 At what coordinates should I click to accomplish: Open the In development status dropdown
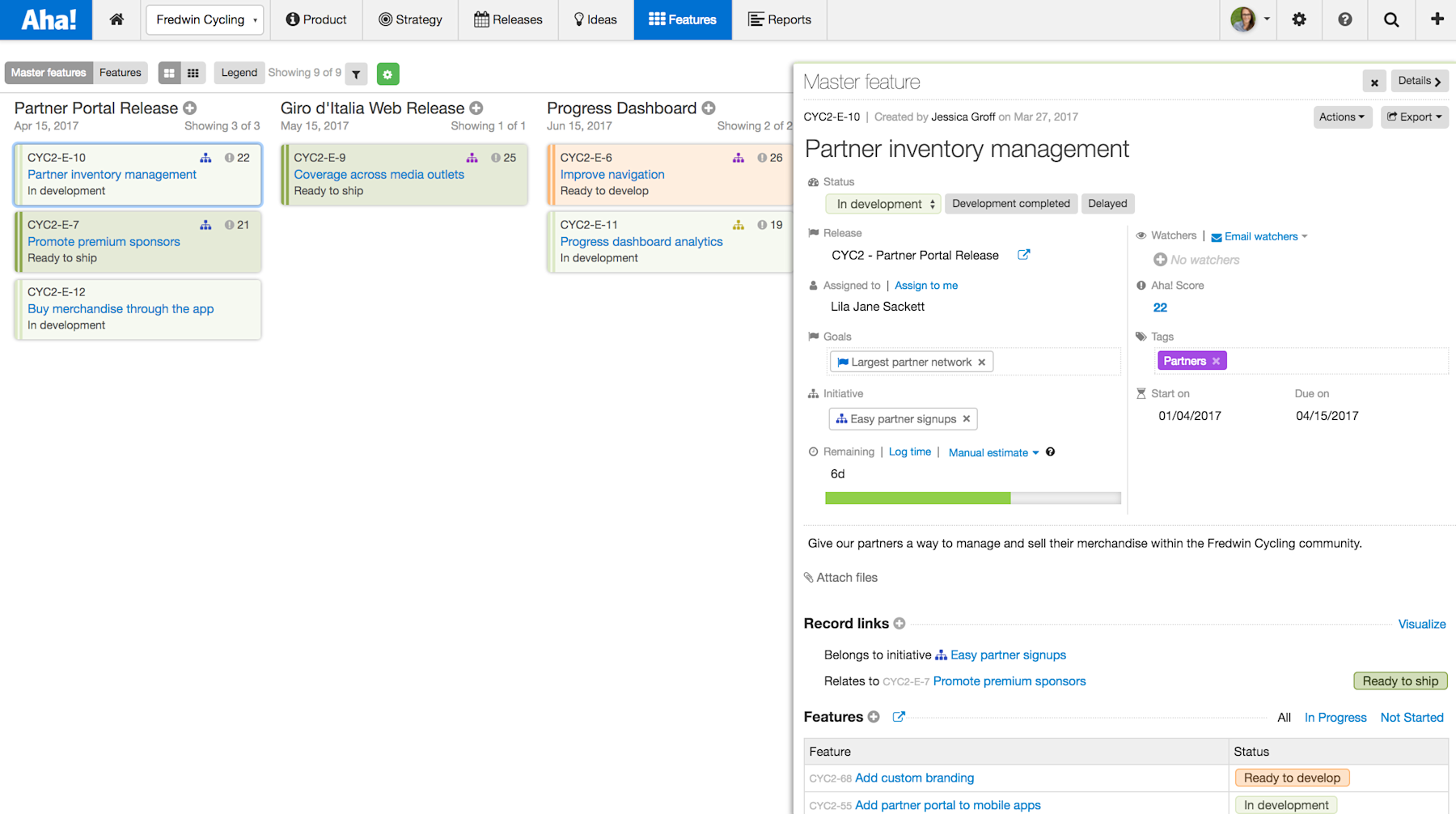point(882,204)
